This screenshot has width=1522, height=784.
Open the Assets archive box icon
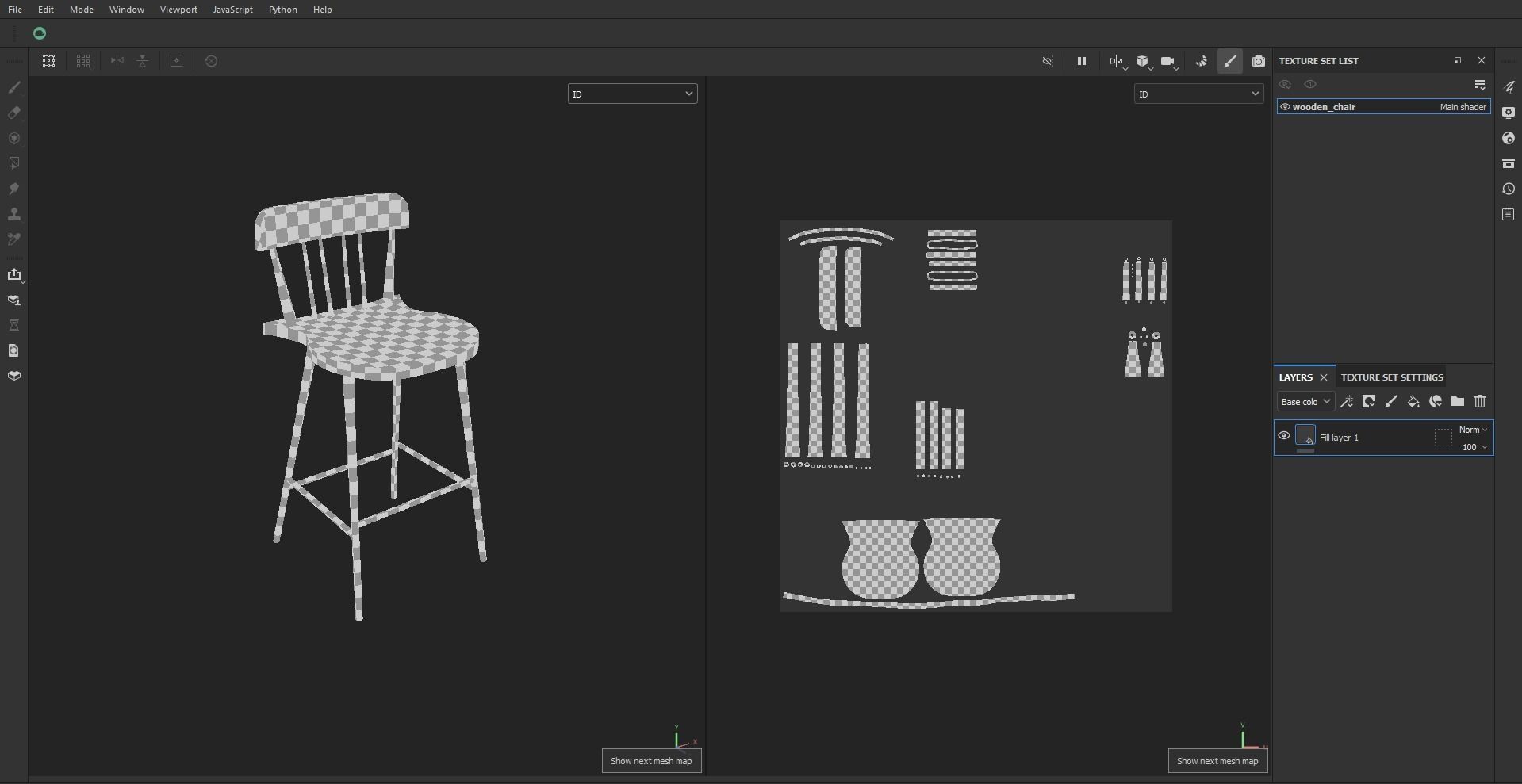(1509, 163)
